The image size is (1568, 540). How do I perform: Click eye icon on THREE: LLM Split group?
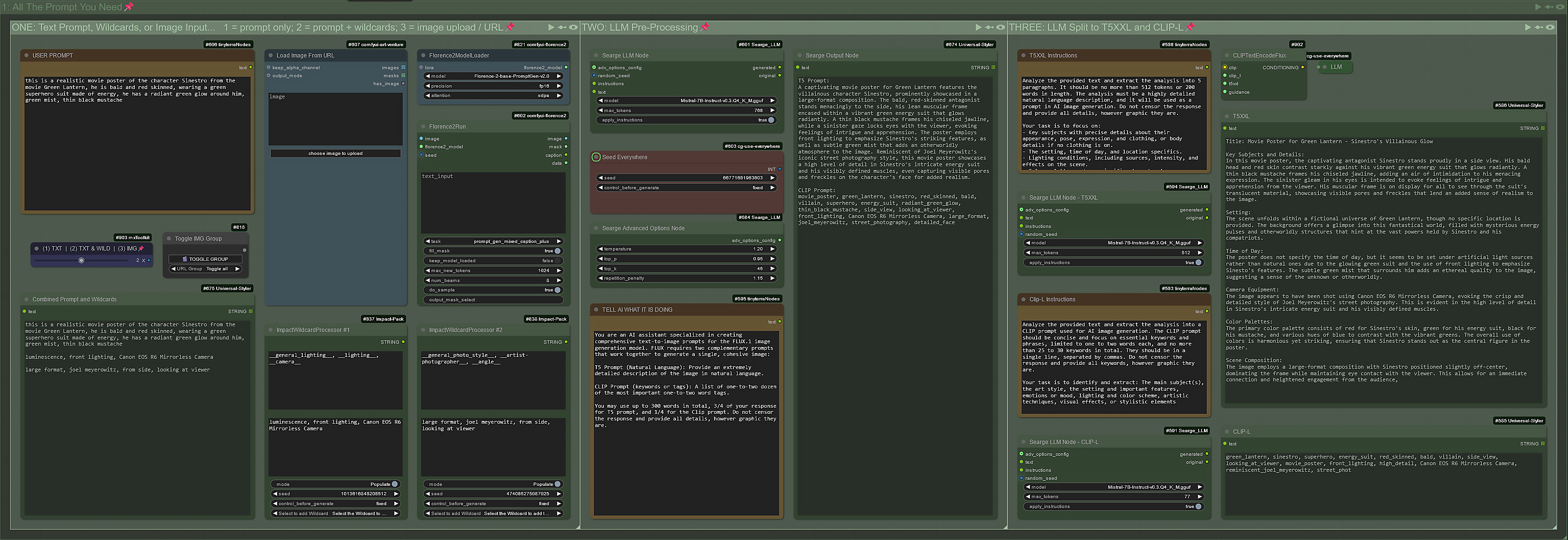click(x=1550, y=27)
